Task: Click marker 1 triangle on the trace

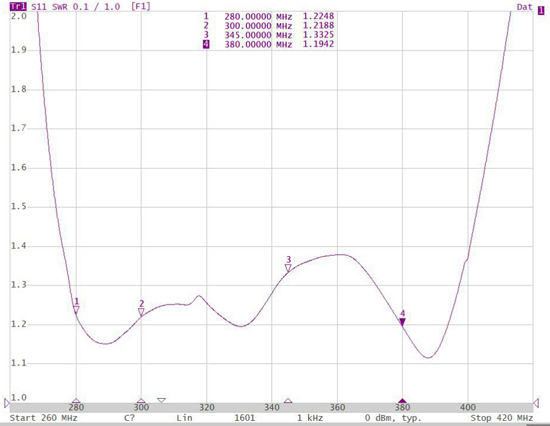Action: pyautogui.click(x=76, y=309)
